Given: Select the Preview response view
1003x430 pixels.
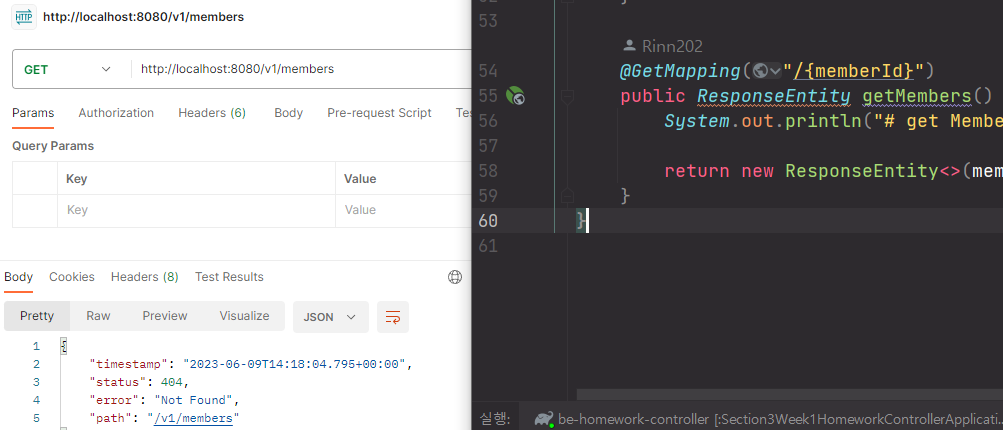Looking at the screenshot, I should tap(164, 316).
